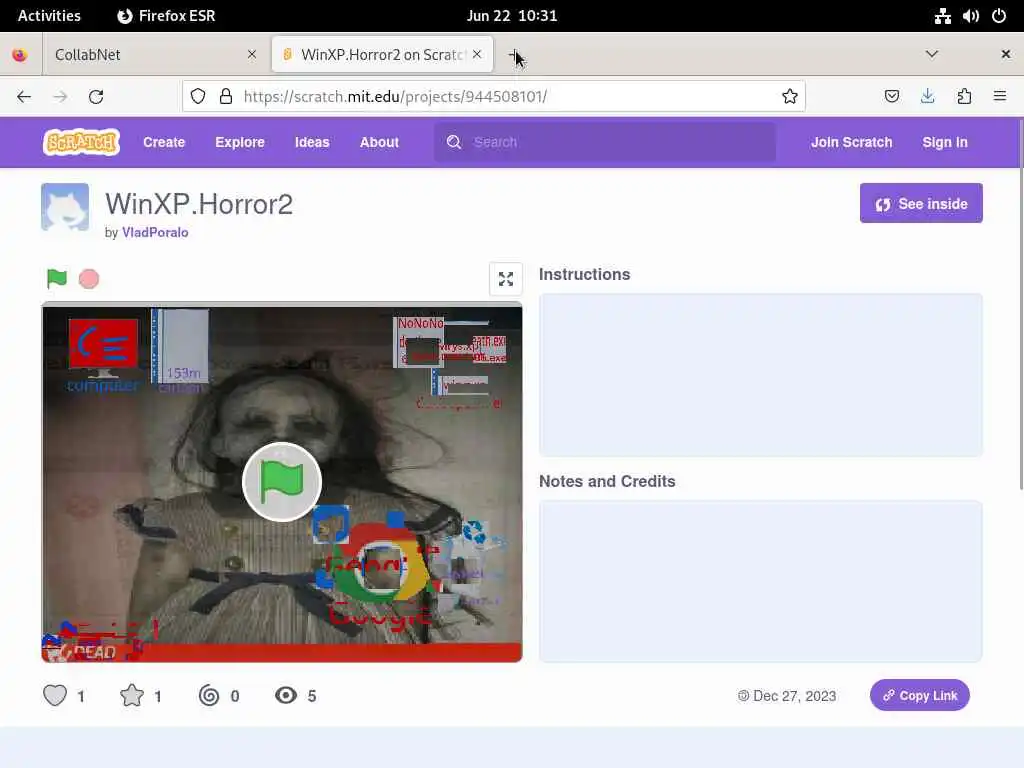
Task: Show site security padlock info
Action: pos(226,97)
